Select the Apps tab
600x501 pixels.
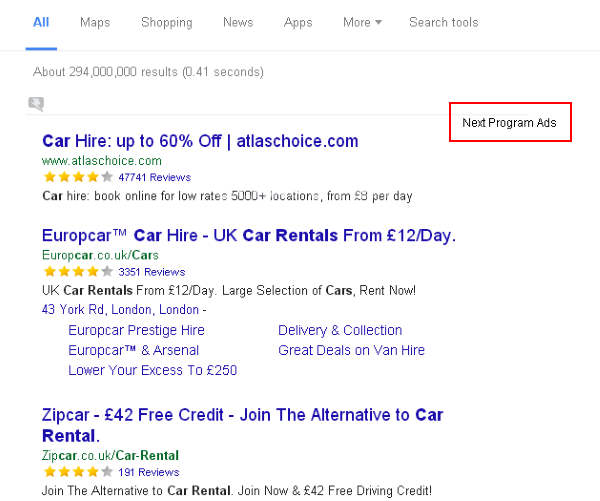[x=298, y=22]
